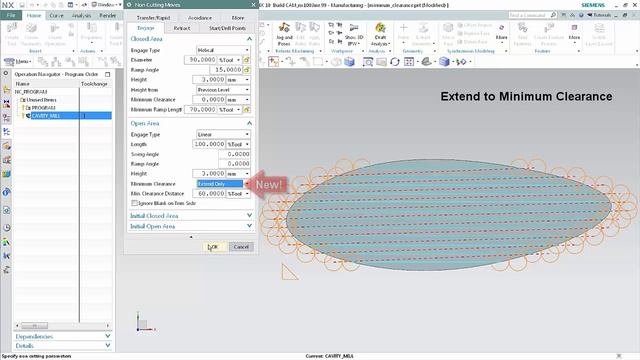Open the Window dropdown in title bar

point(106,5)
